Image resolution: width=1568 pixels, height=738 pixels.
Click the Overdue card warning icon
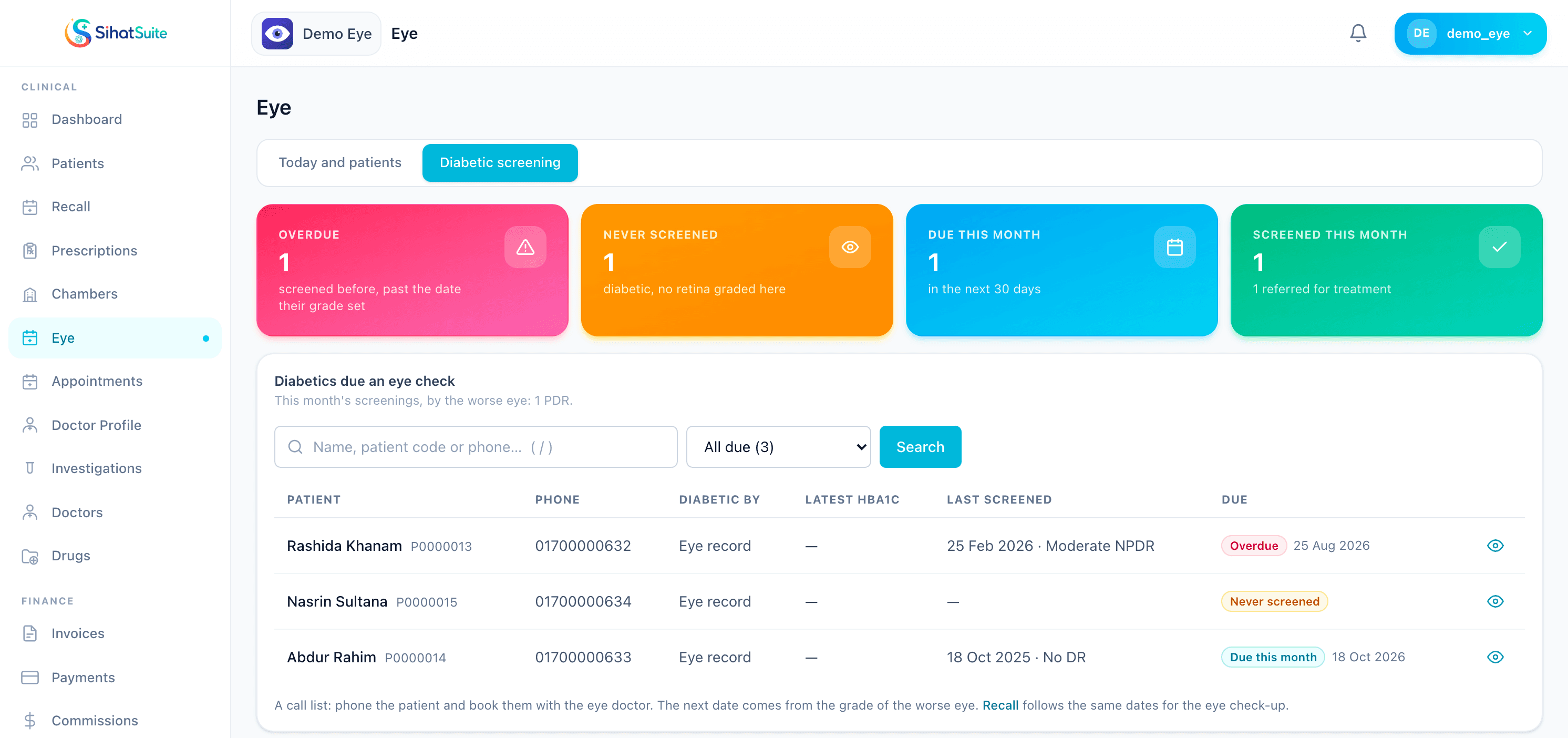525,247
